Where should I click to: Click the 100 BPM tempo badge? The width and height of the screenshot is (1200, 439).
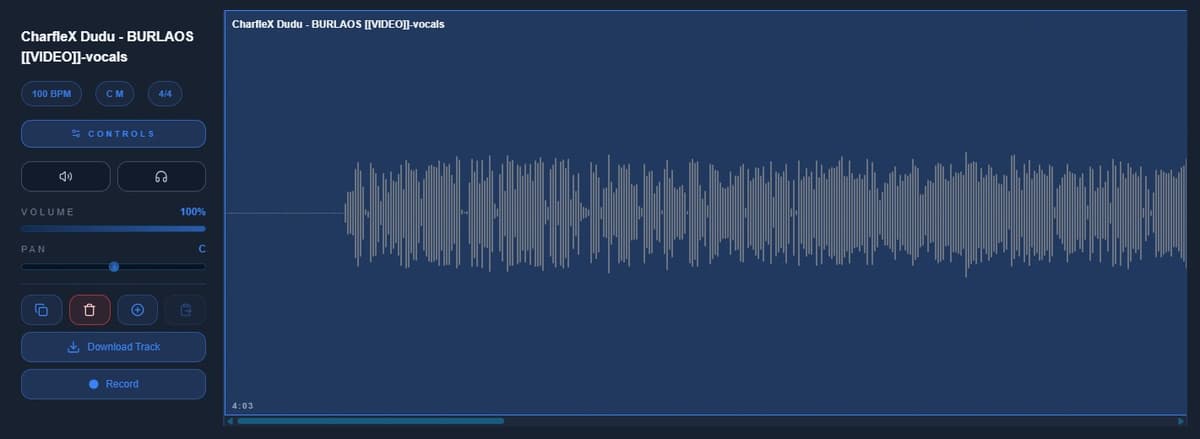(51, 94)
